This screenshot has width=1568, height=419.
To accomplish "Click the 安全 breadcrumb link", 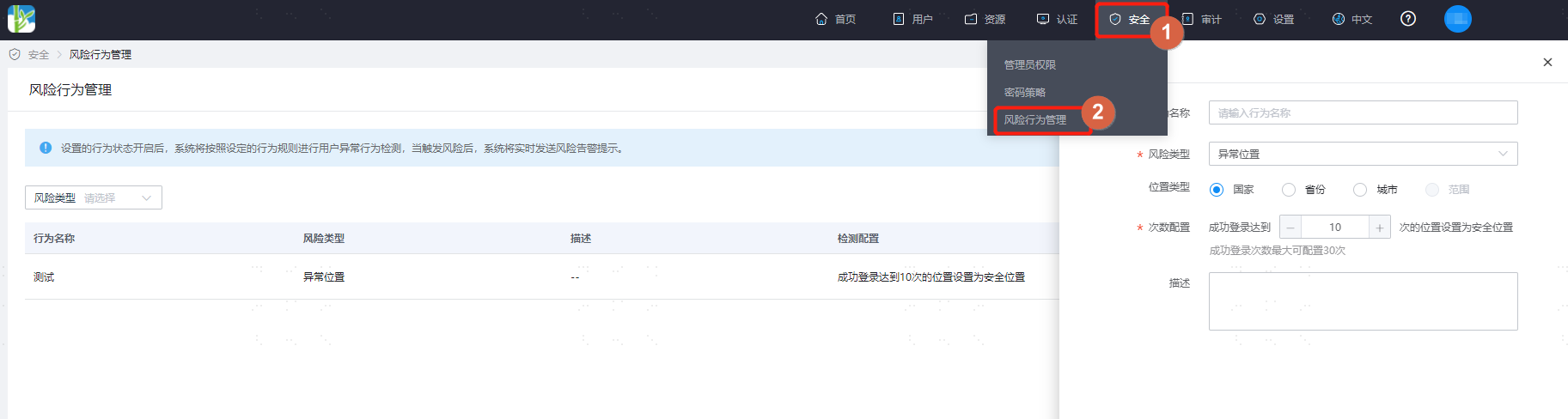I will [39, 55].
